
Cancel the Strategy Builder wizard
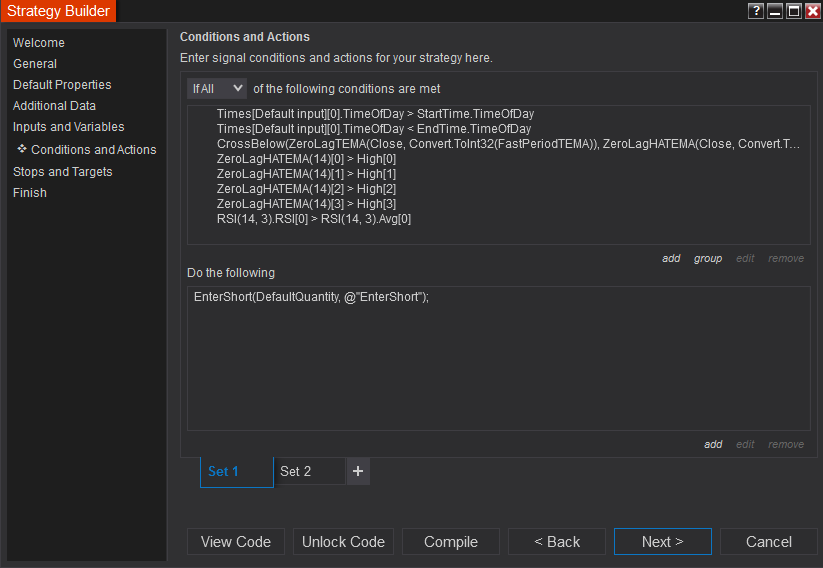tap(769, 542)
